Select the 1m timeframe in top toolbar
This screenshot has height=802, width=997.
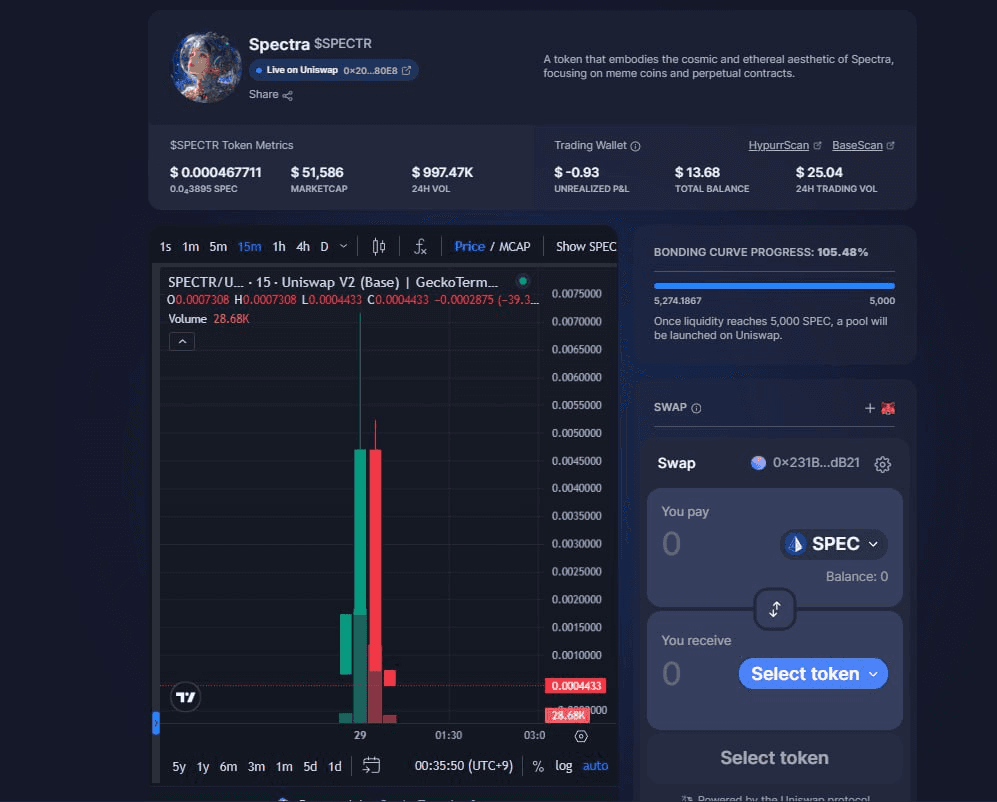point(191,247)
